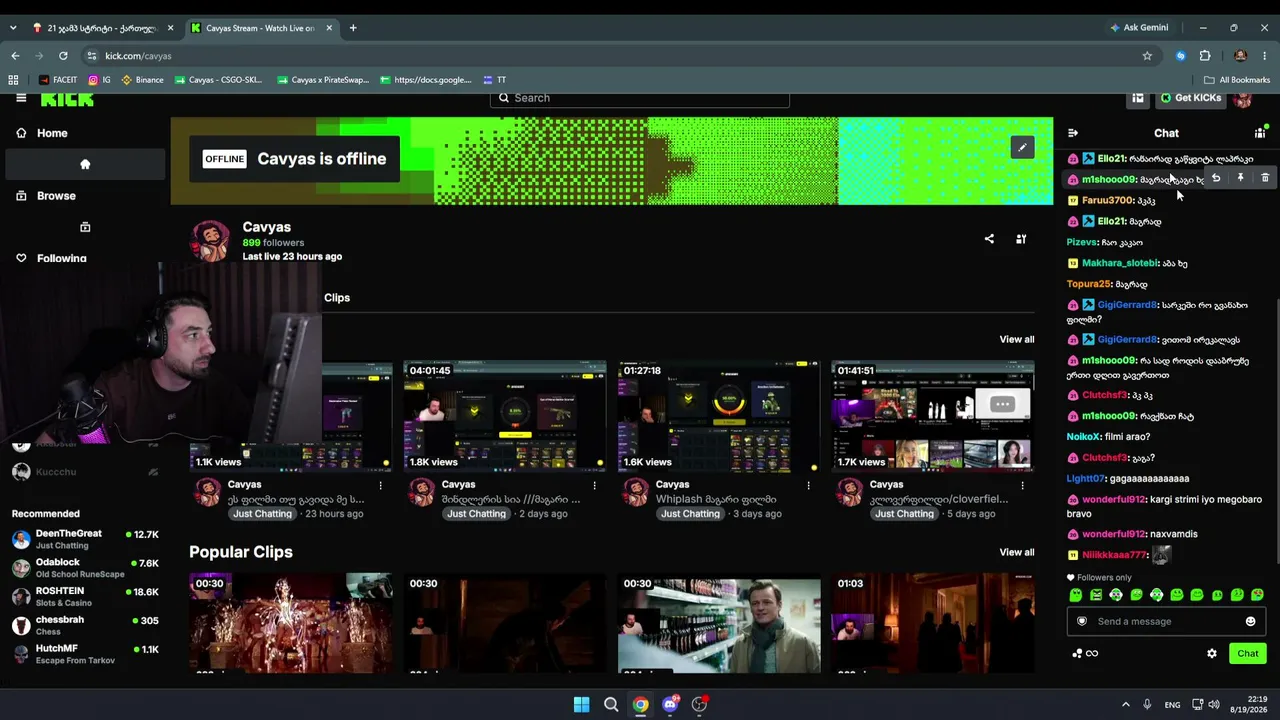Edit the channel banner with pencil icon
The height and width of the screenshot is (720, 1280).
click(x=1022, y=148)
